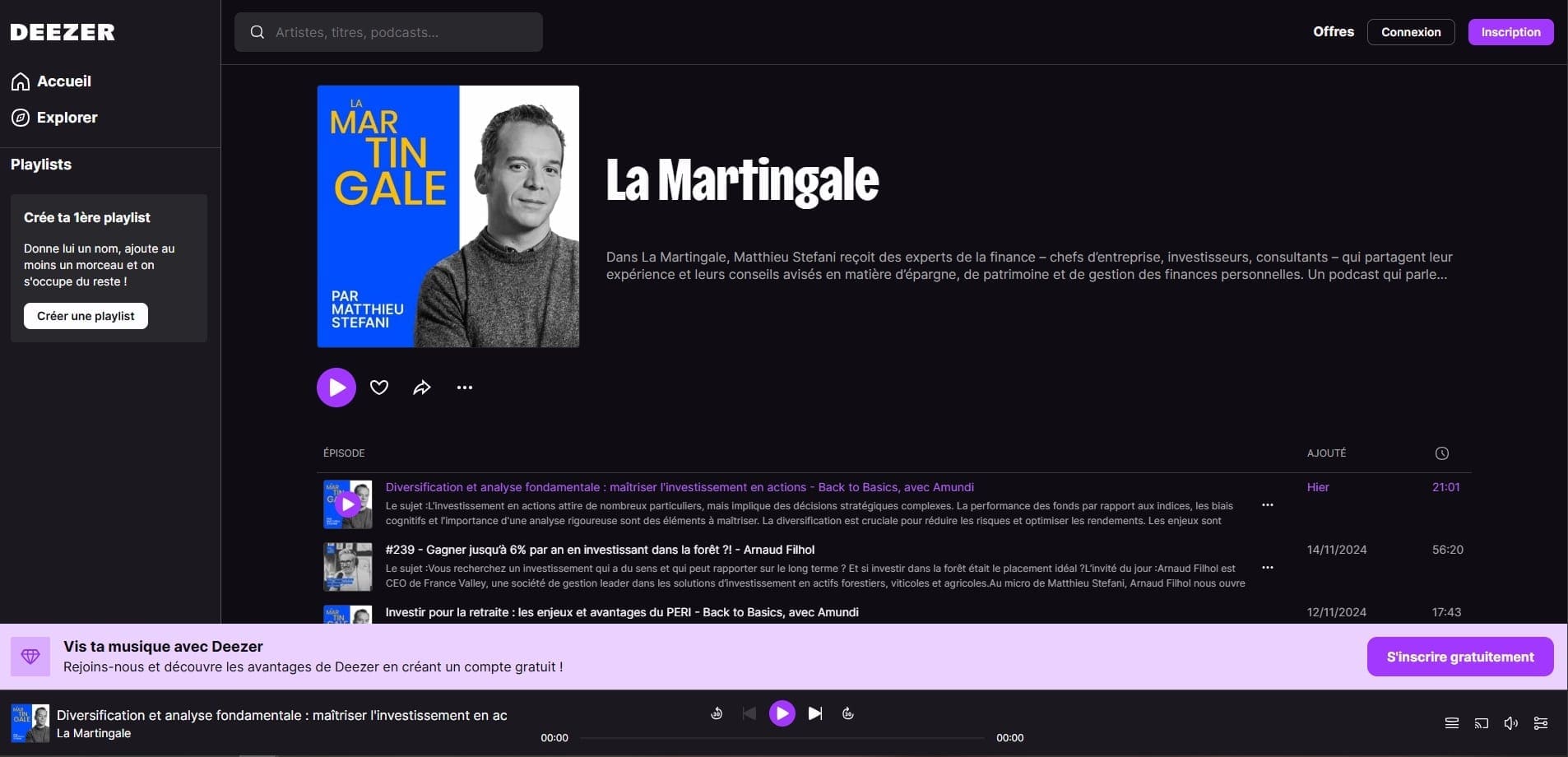
Task: Click the AJOUTÉ column header
Action: click(x=1326, y=453)
